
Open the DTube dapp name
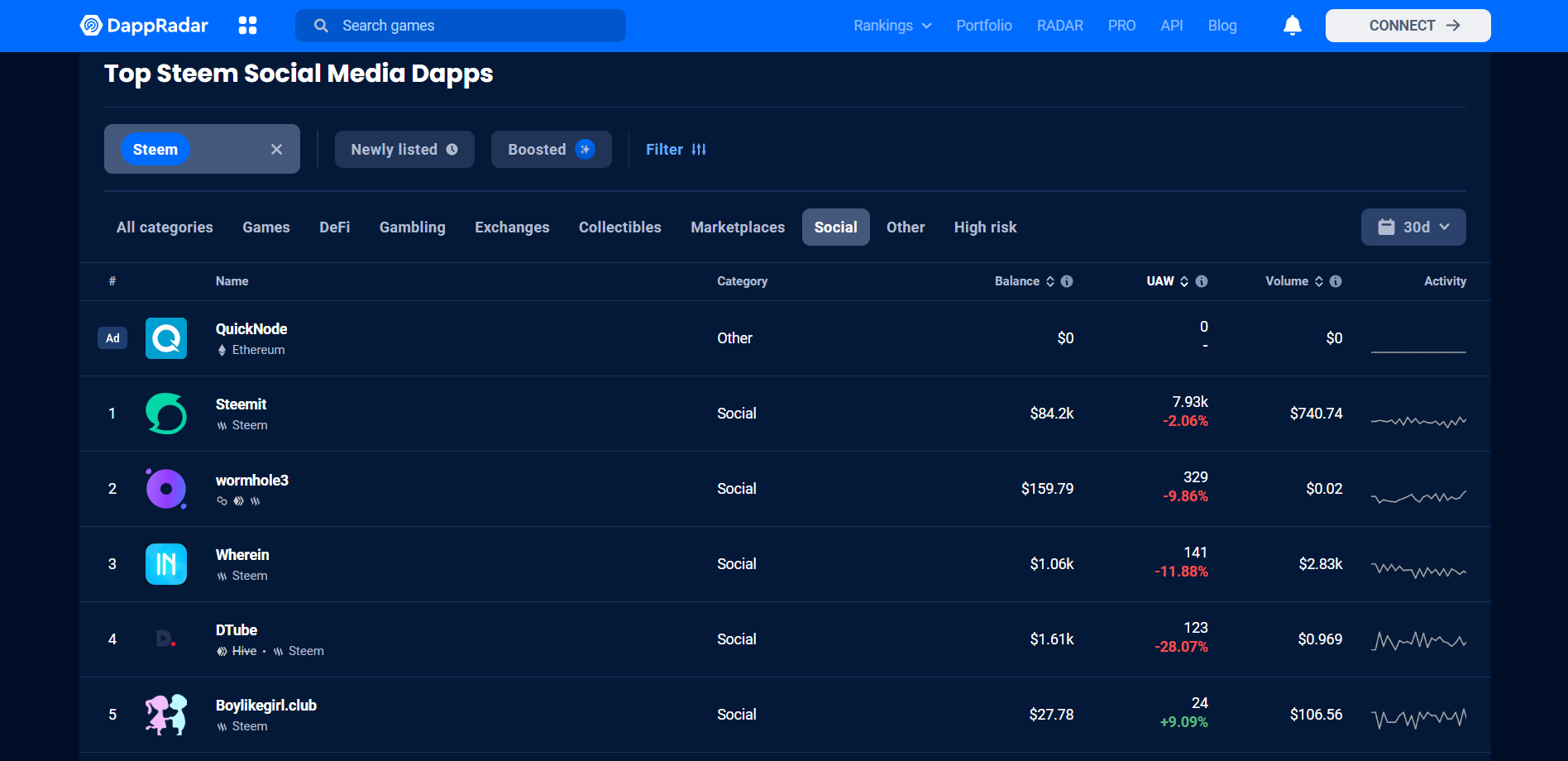pos(237,630)
